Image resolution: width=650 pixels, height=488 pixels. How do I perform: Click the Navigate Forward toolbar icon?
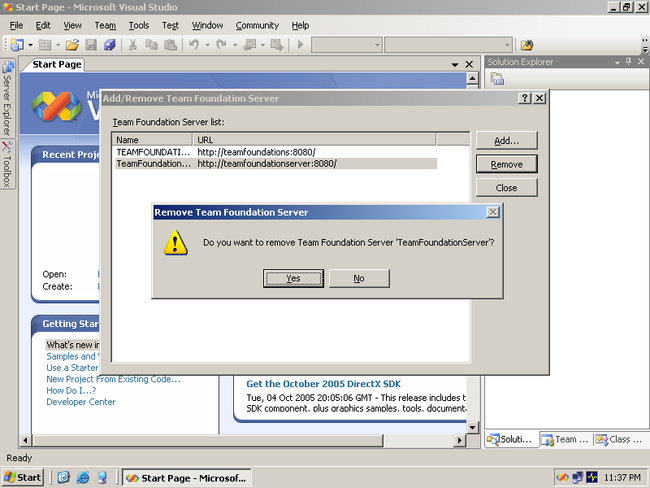(276, 45)
